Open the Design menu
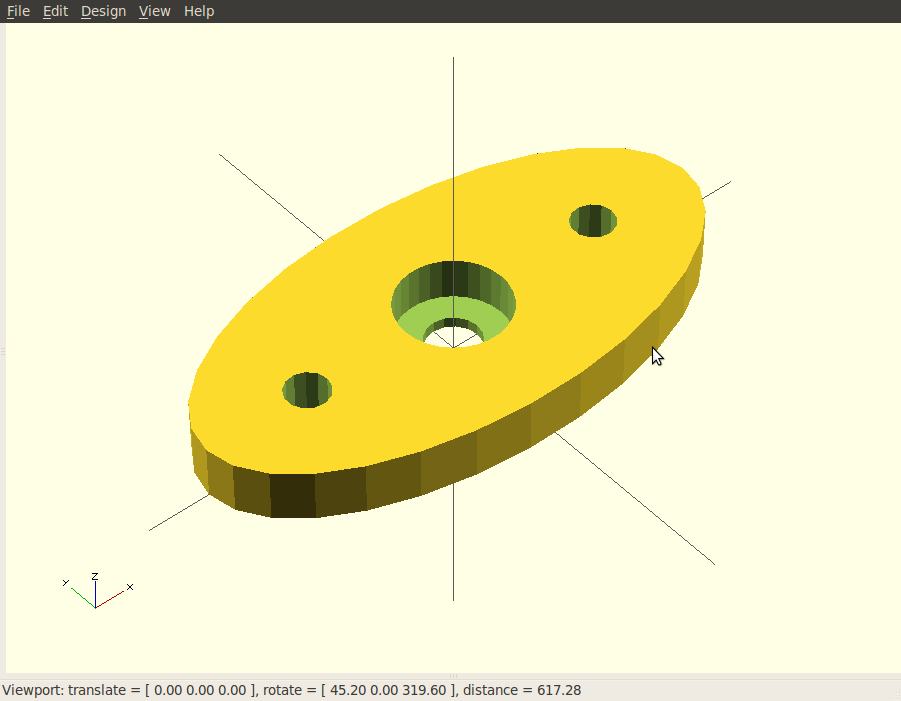901x701 pixels. coord(103,11)
